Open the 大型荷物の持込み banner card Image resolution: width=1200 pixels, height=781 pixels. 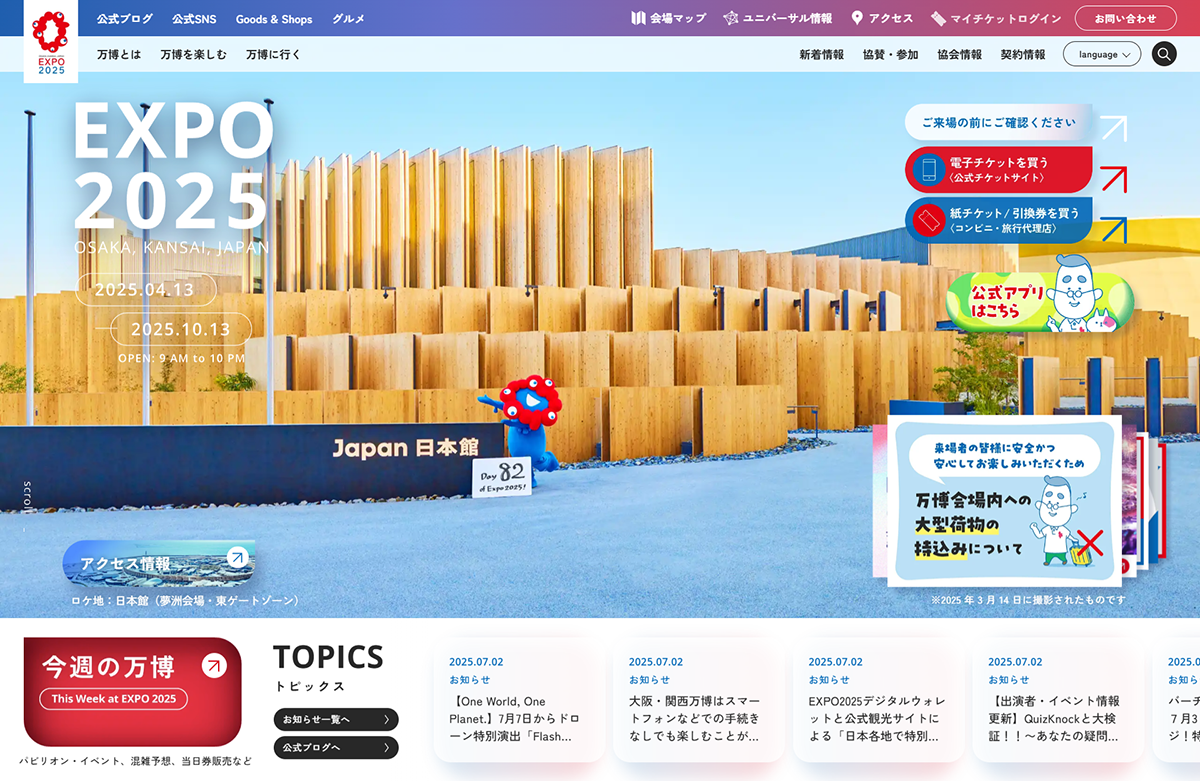coord(1005,500)
